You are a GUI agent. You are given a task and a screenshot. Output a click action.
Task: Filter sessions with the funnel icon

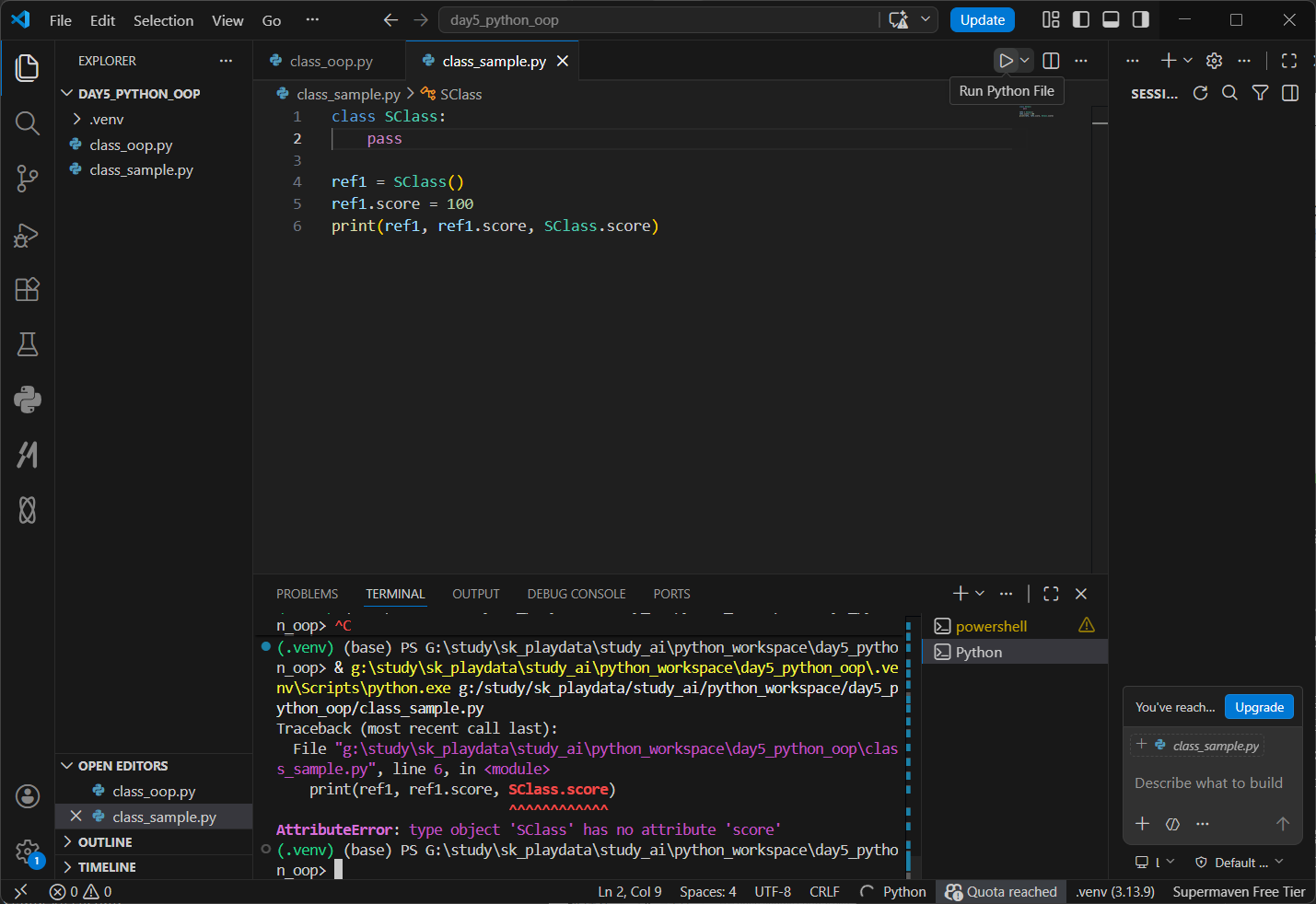pyautogui.click(x=1260, y=93)
